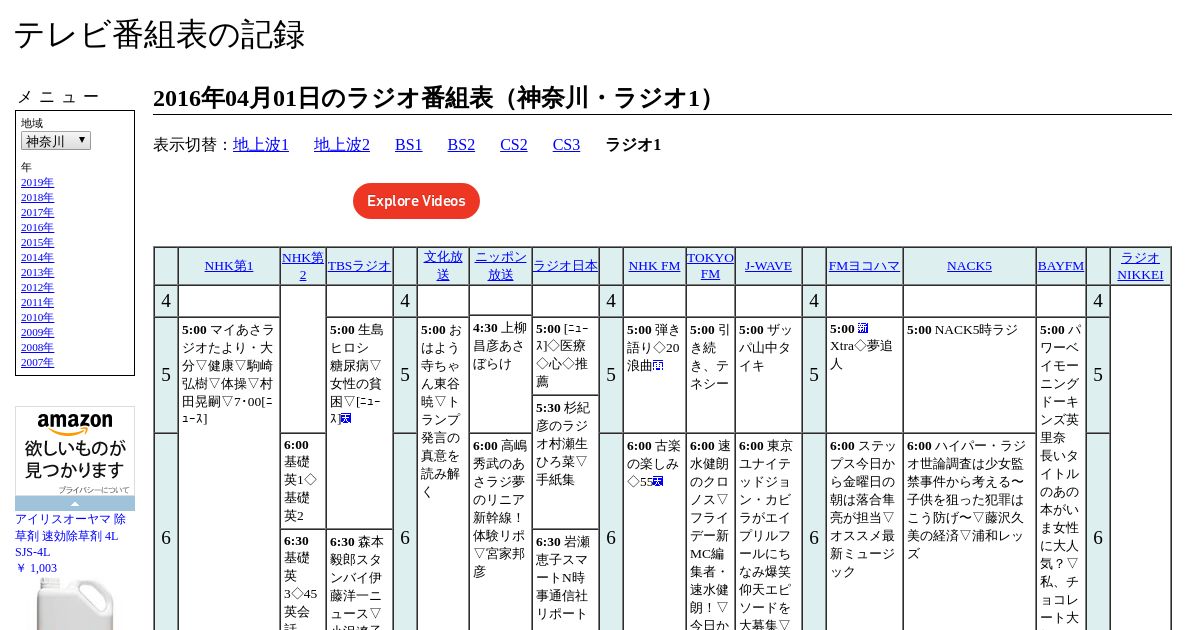The height and width of the screenshot is (630, 1200).
Task: Click the 5:00 引き続き、テネシー program cell
Action: 710,375
